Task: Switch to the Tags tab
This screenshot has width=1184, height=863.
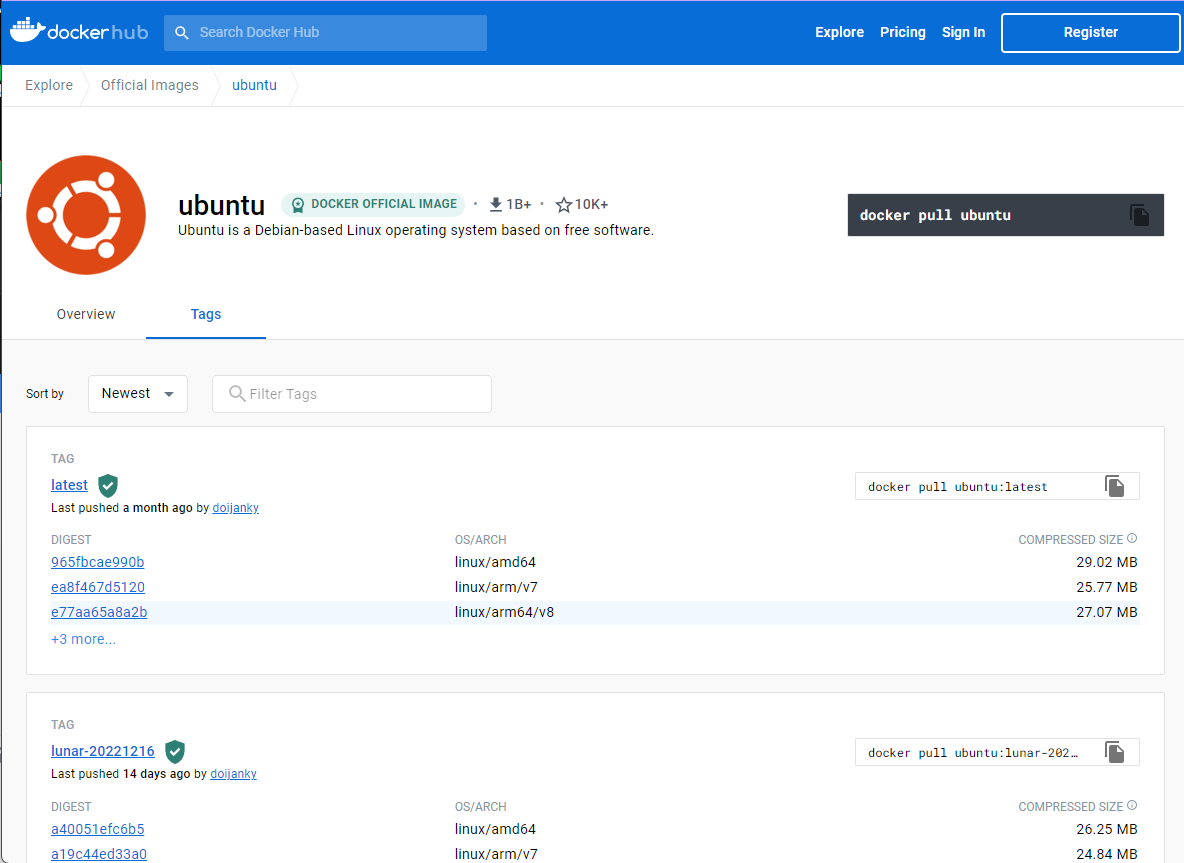Action: [x=205, y=314]
